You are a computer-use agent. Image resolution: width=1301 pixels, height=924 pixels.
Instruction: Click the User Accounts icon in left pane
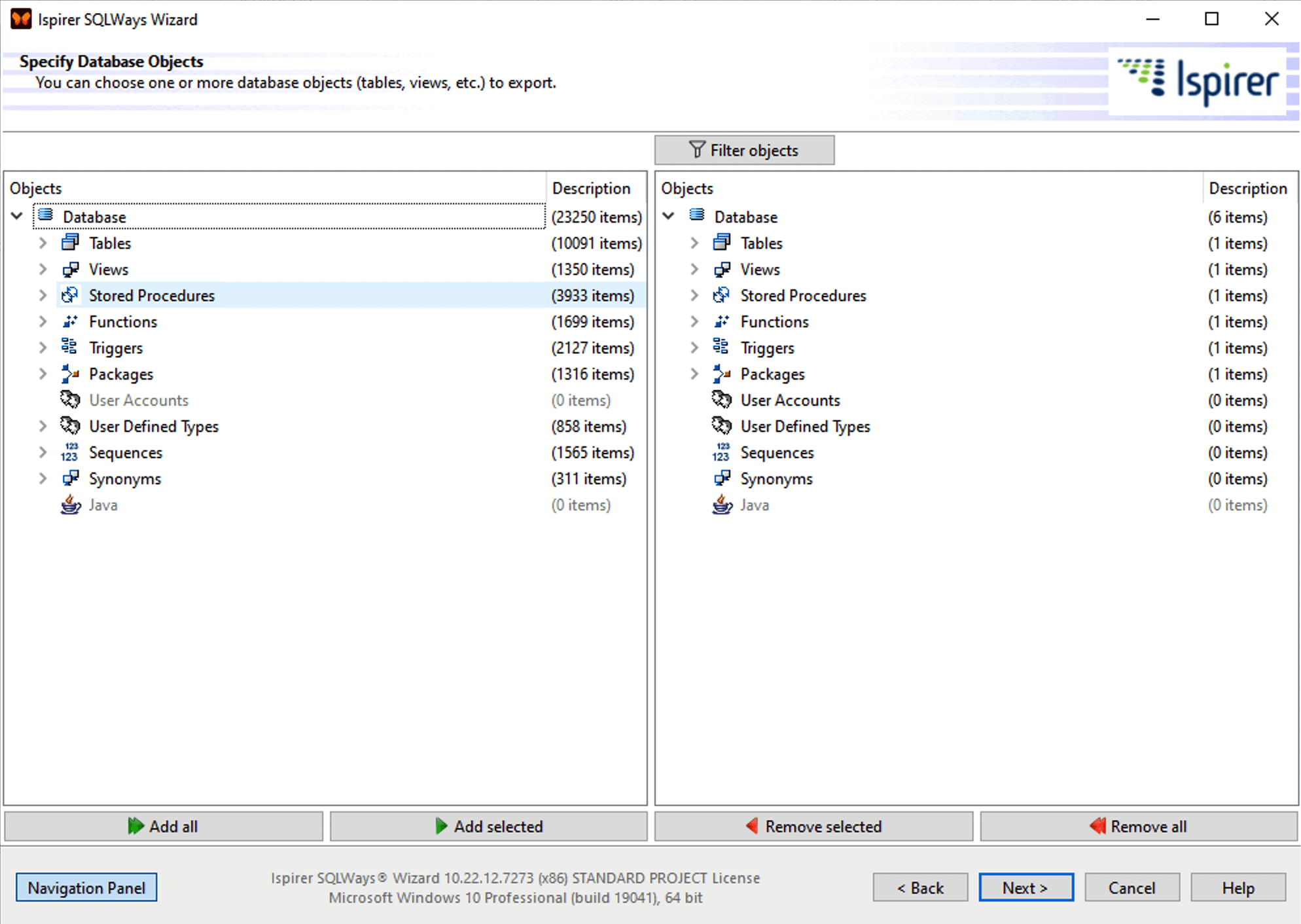[70, 399]
